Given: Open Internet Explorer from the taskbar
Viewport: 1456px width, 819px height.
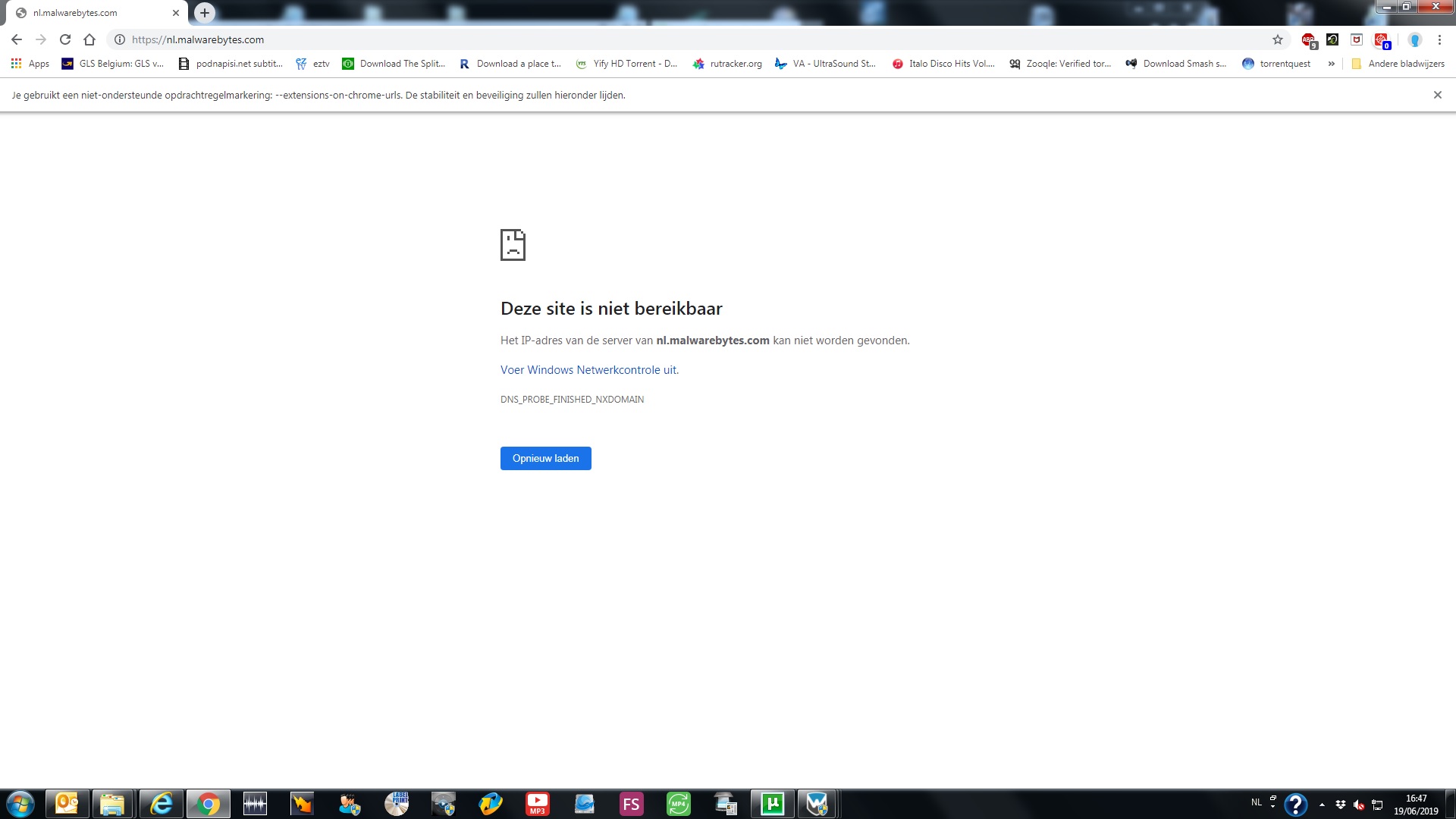Looking at the screenshot, I should [161, 804].
